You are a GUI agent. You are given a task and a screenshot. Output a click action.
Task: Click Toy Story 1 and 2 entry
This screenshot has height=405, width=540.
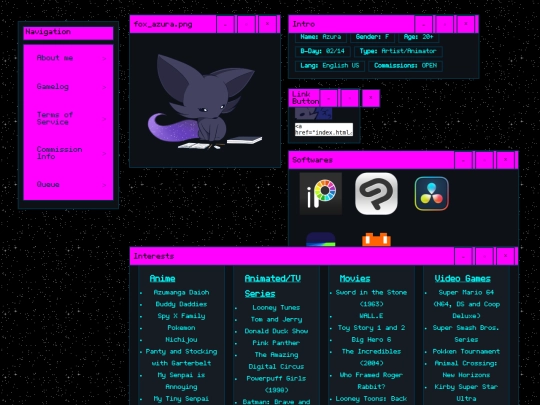pos(371,328)
